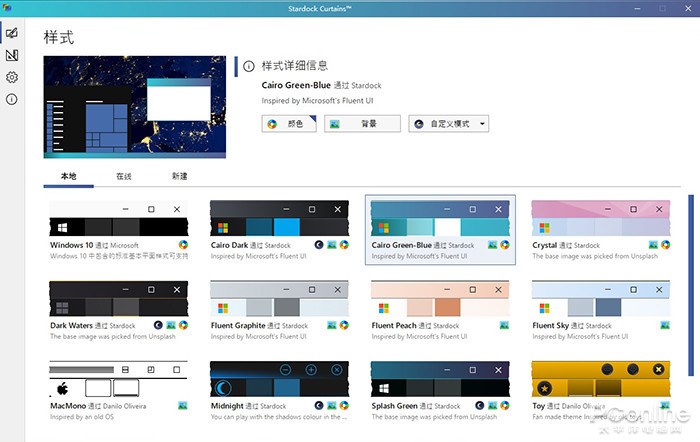The image size is (700, 442).
Task: Open the second sidebar icon below Styles
Action: coord(12,55)
